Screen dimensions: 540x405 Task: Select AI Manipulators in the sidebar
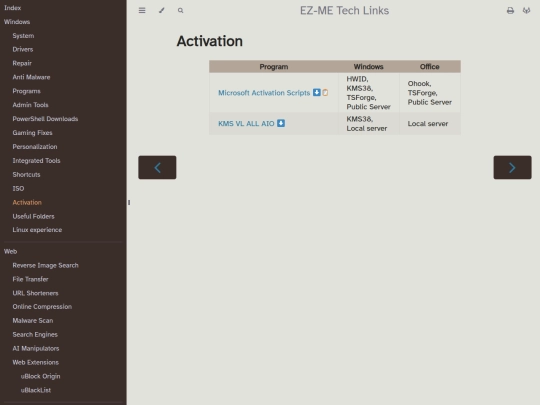click(36, 349)
